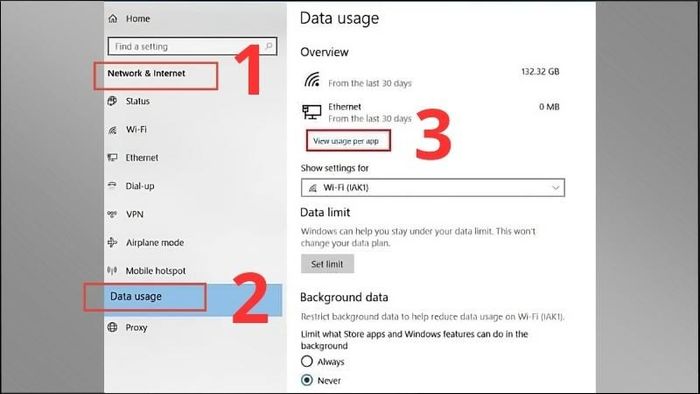Open VPN settings page
The width and height of the screenshot is (700, 394).
(x=135, y=214)
